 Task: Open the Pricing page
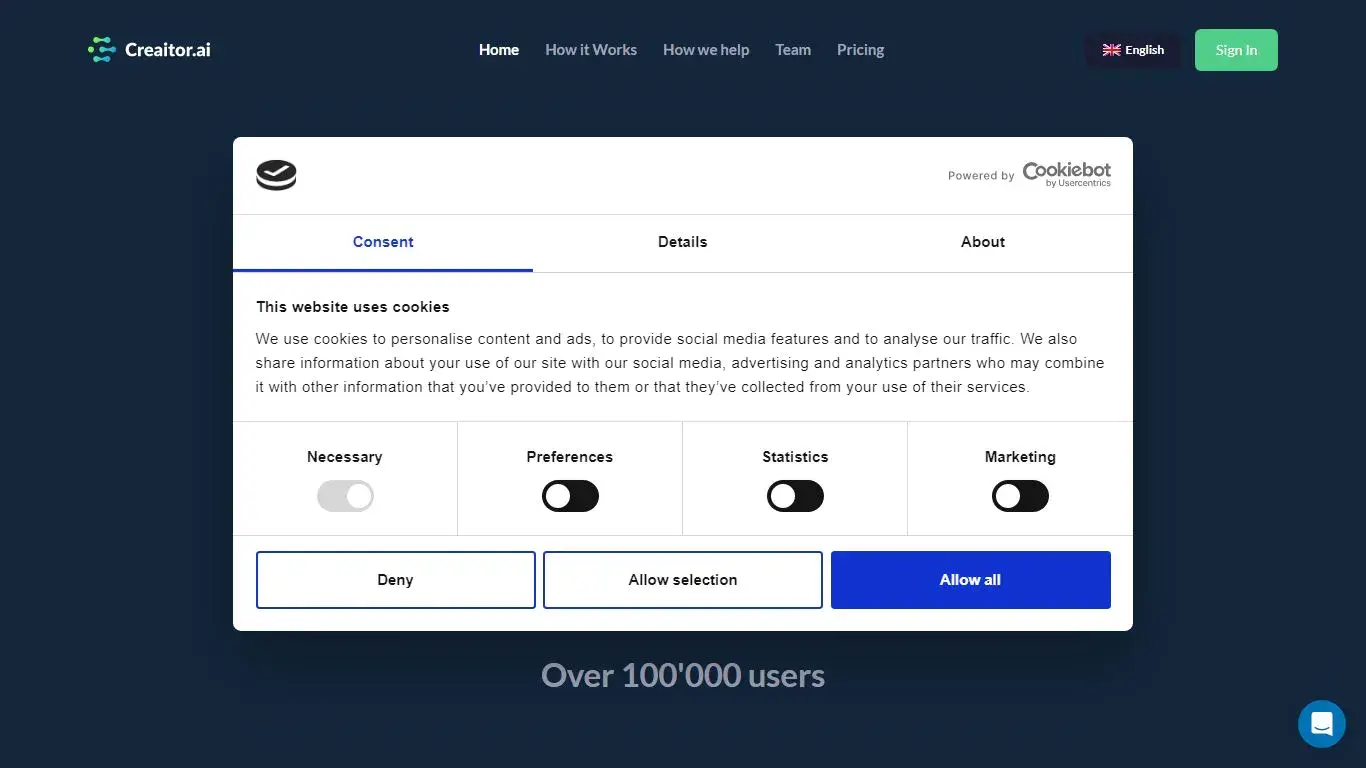(x=860, y=49)
